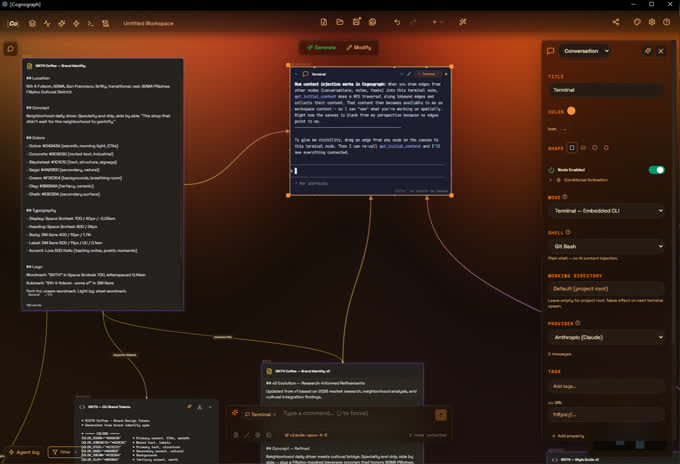Redo the last undone action

coord(413,22)
